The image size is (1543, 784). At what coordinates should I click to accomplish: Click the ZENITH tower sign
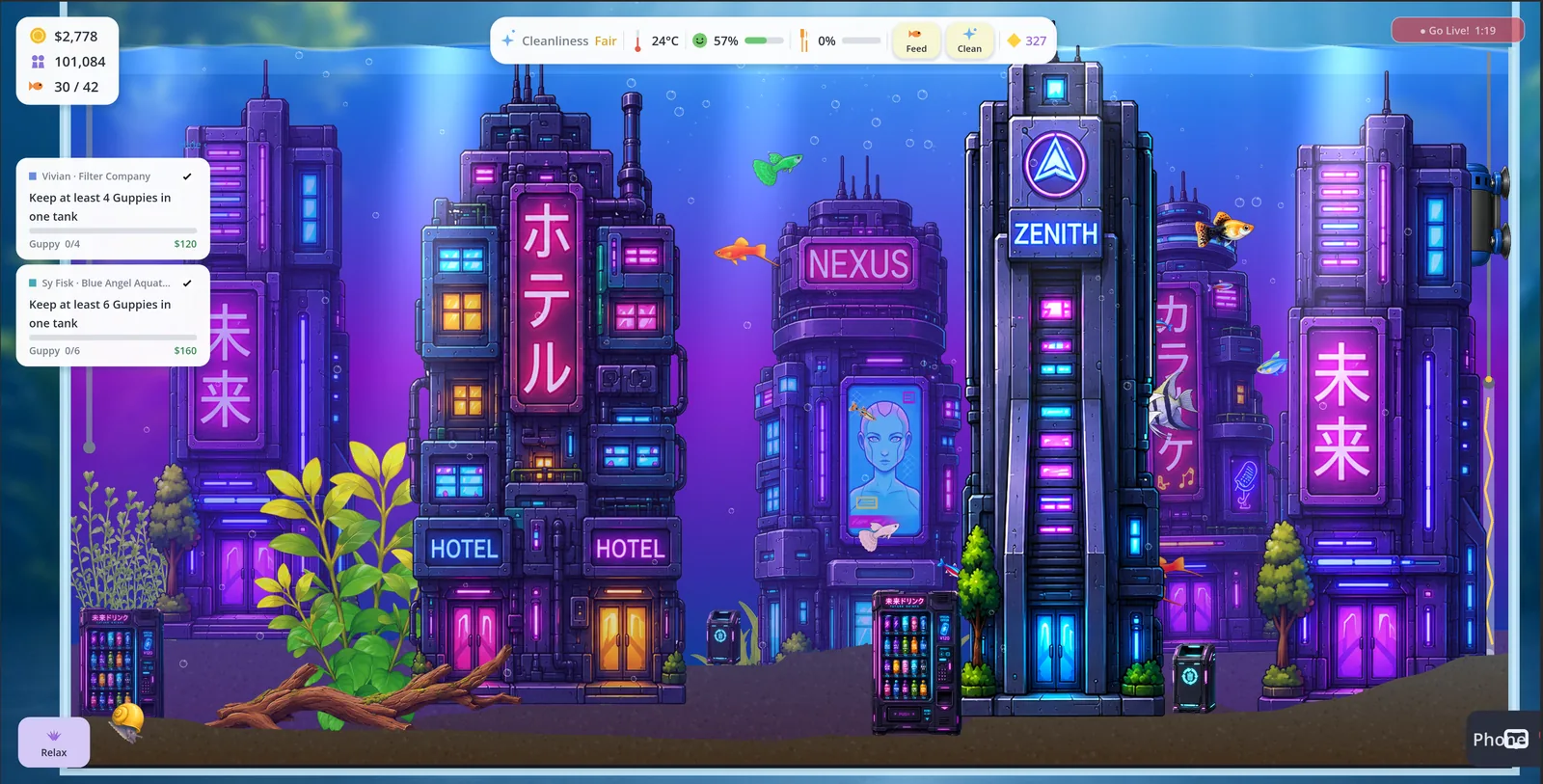pos(1055,233)
